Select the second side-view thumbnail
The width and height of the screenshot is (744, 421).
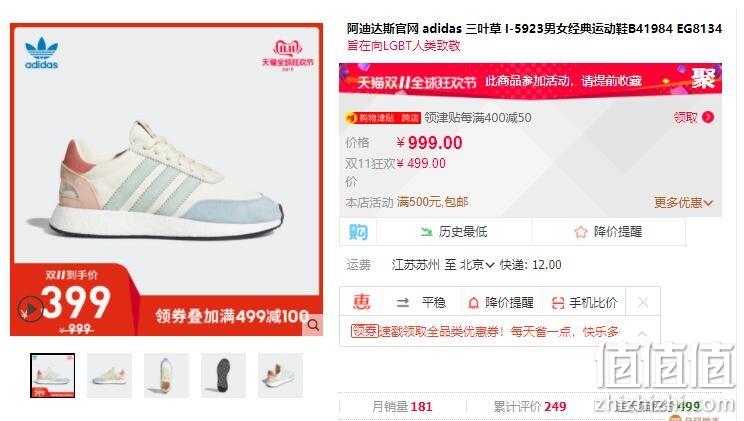point(110,375)
